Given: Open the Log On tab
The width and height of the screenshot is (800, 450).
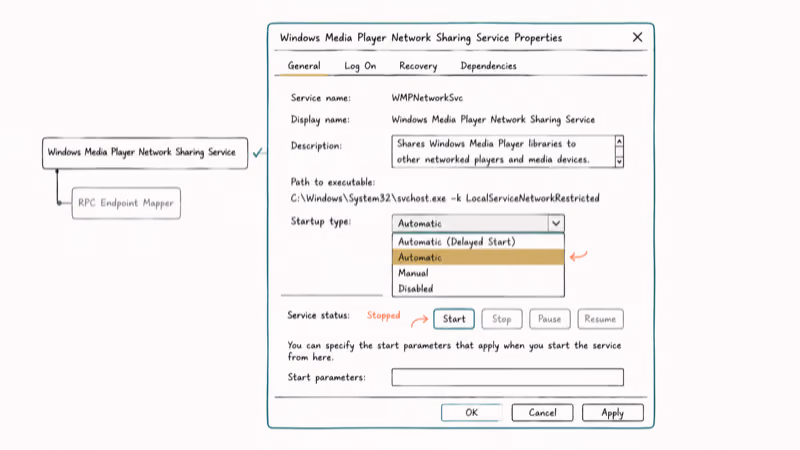Looking at the screenshot, I should pos(360,66).
